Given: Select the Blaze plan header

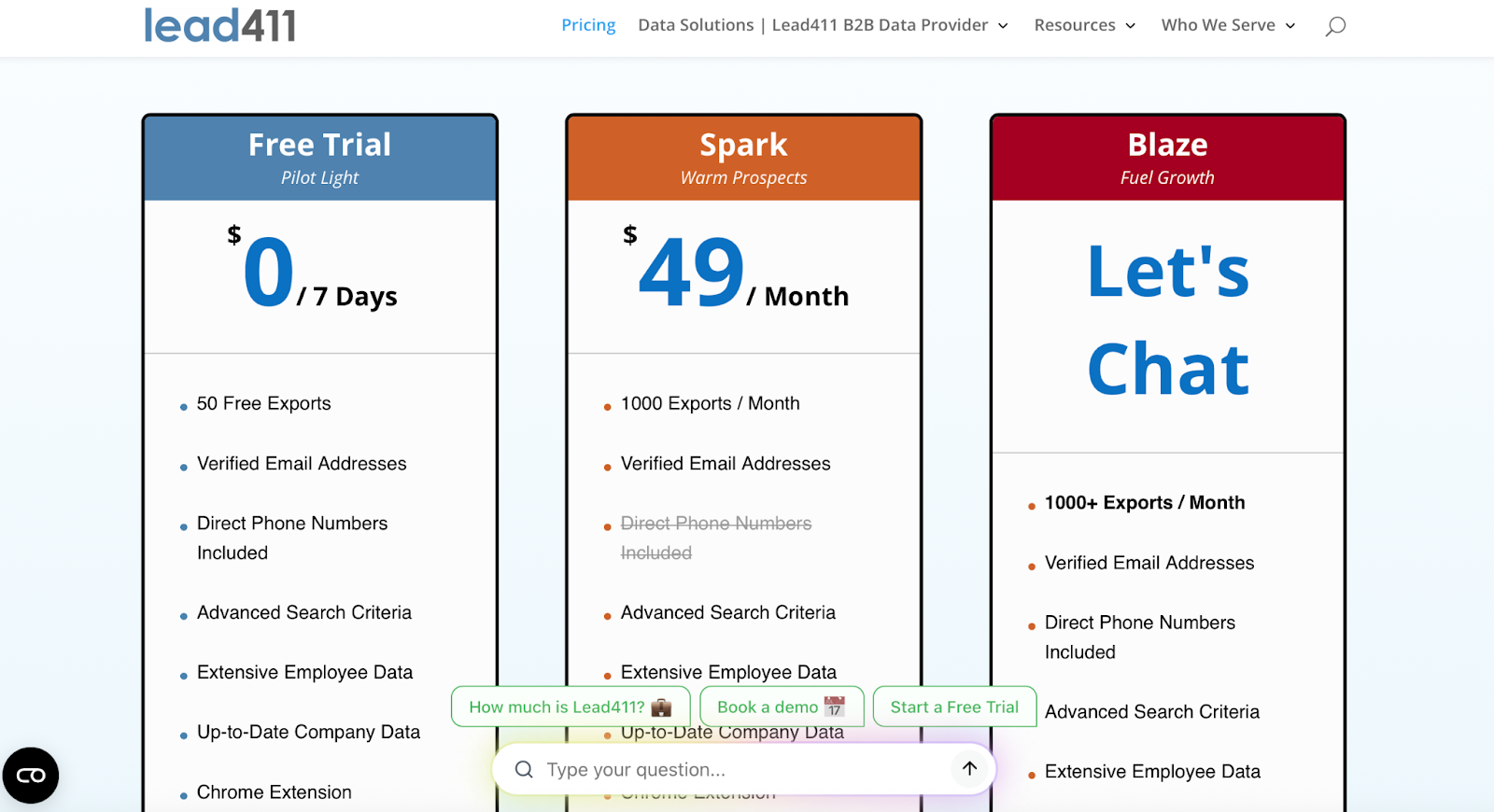Looking at the screenshot, I should point(1168,158).
